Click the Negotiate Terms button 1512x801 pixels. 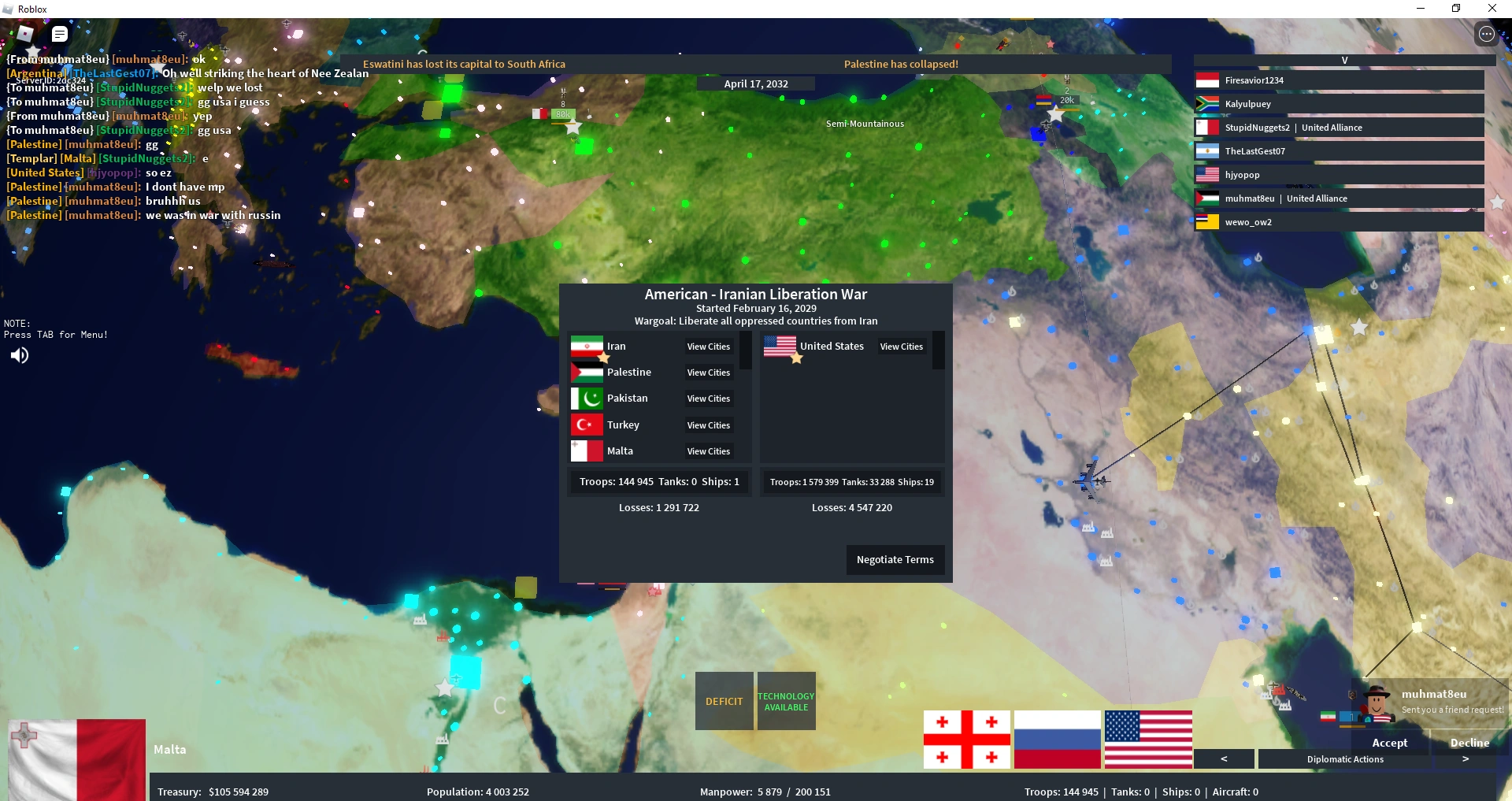(x=895, y=559)
